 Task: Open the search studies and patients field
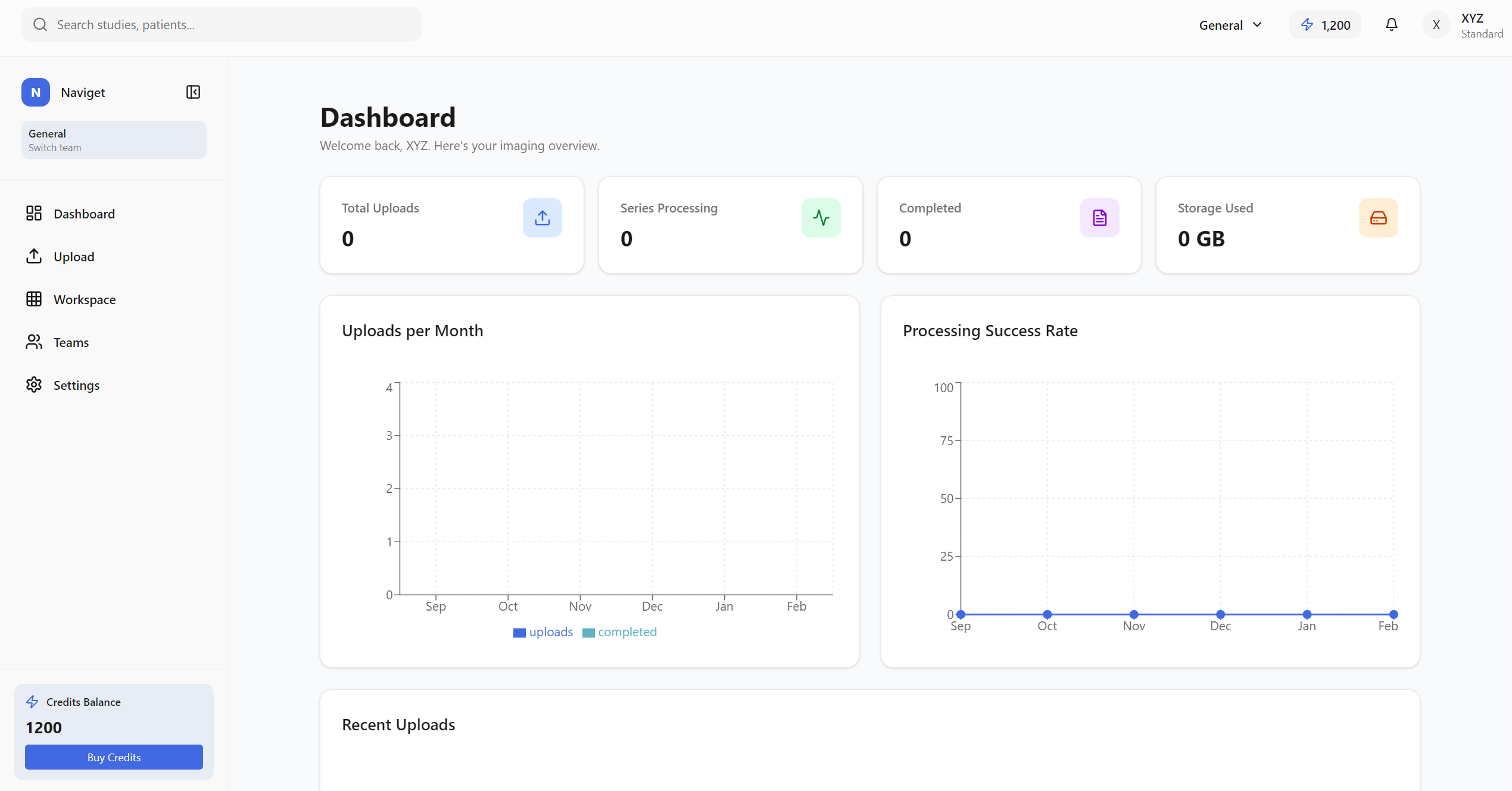(x=220, y=24)
